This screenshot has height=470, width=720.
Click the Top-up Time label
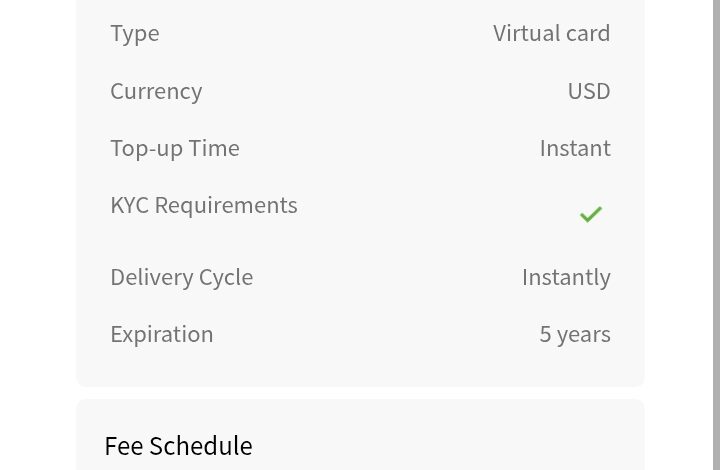pyautogui.click(x=175, y=148)
